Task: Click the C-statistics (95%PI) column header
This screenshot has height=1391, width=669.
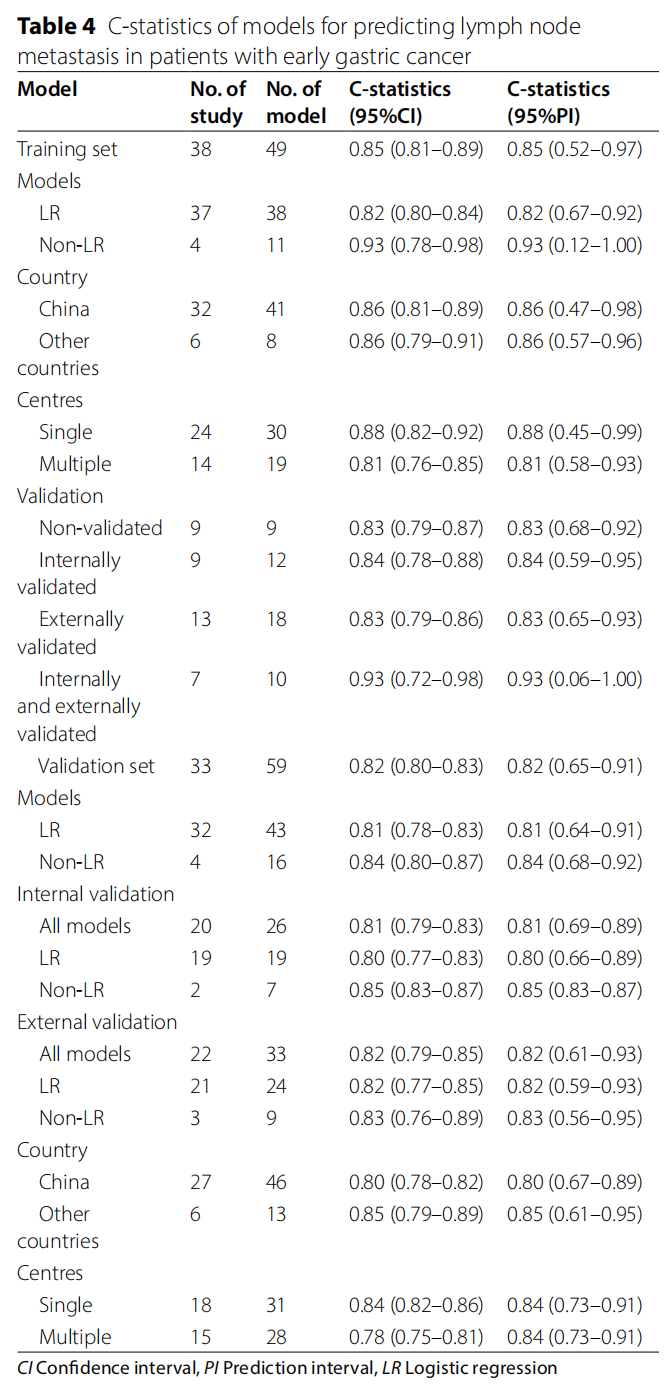Action: pos(558,102)
